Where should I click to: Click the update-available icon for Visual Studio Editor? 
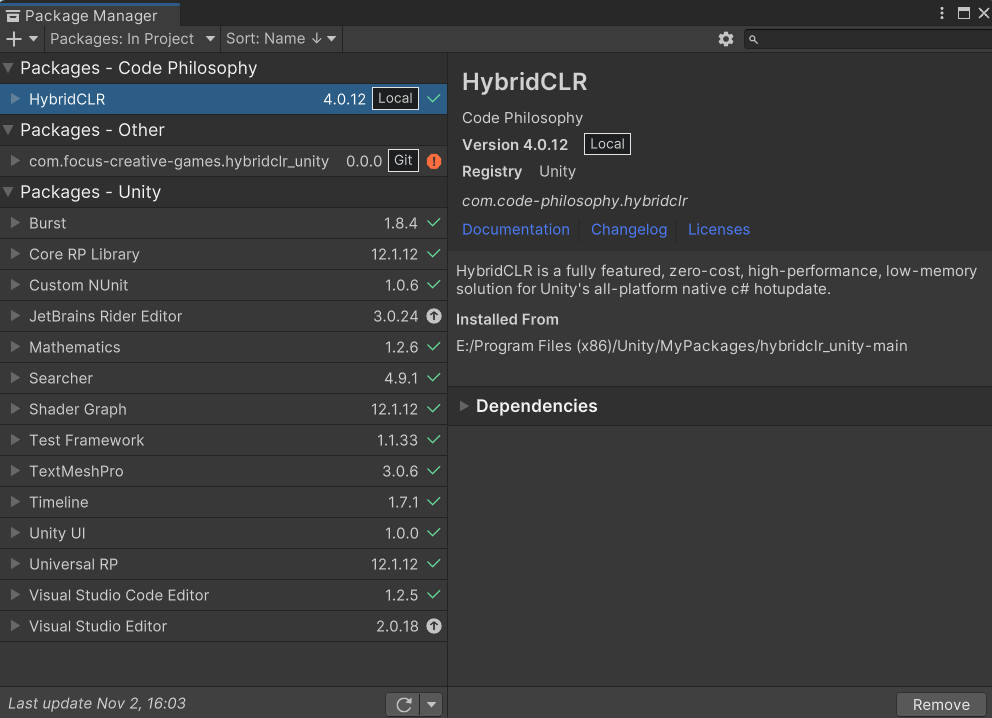point(434,626)
